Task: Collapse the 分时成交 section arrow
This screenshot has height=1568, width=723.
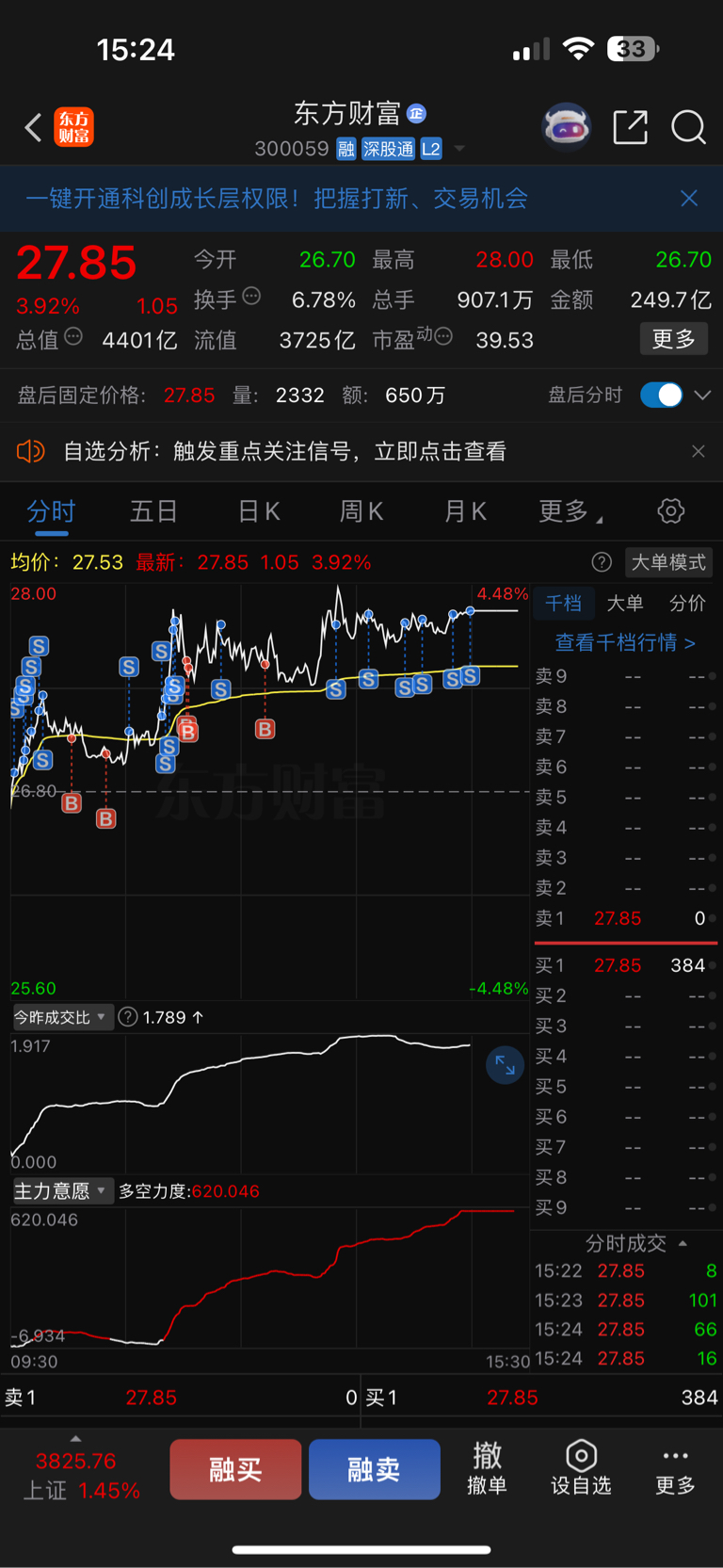Action: [x=683, y=1243]
